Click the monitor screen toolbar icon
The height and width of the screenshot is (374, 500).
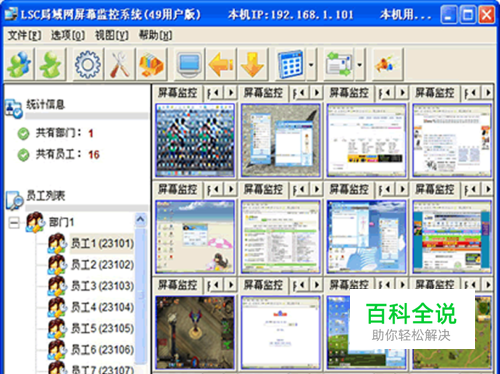[189, 64]
